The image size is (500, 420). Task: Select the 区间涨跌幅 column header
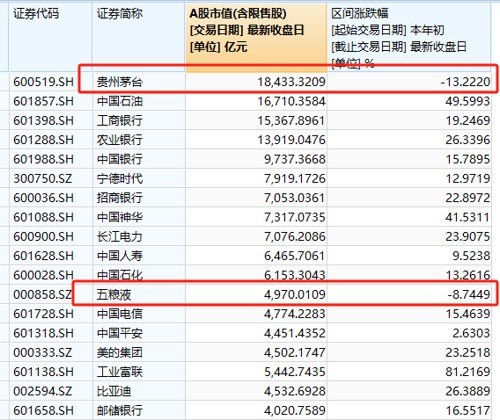tap(409, 37)
